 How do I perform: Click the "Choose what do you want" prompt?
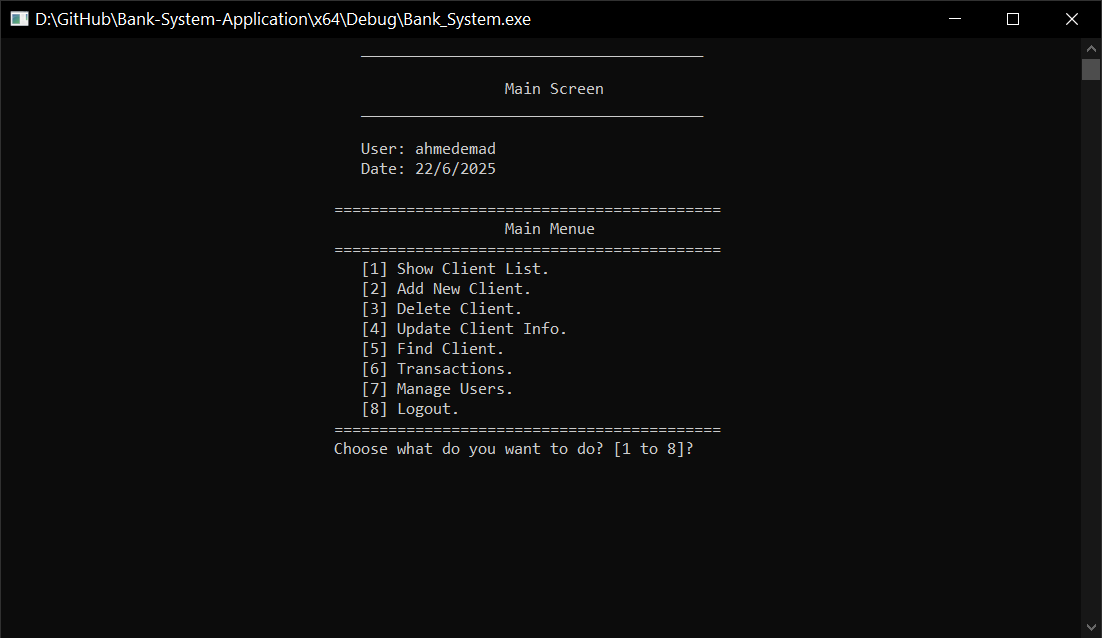[x=513, y=449]
